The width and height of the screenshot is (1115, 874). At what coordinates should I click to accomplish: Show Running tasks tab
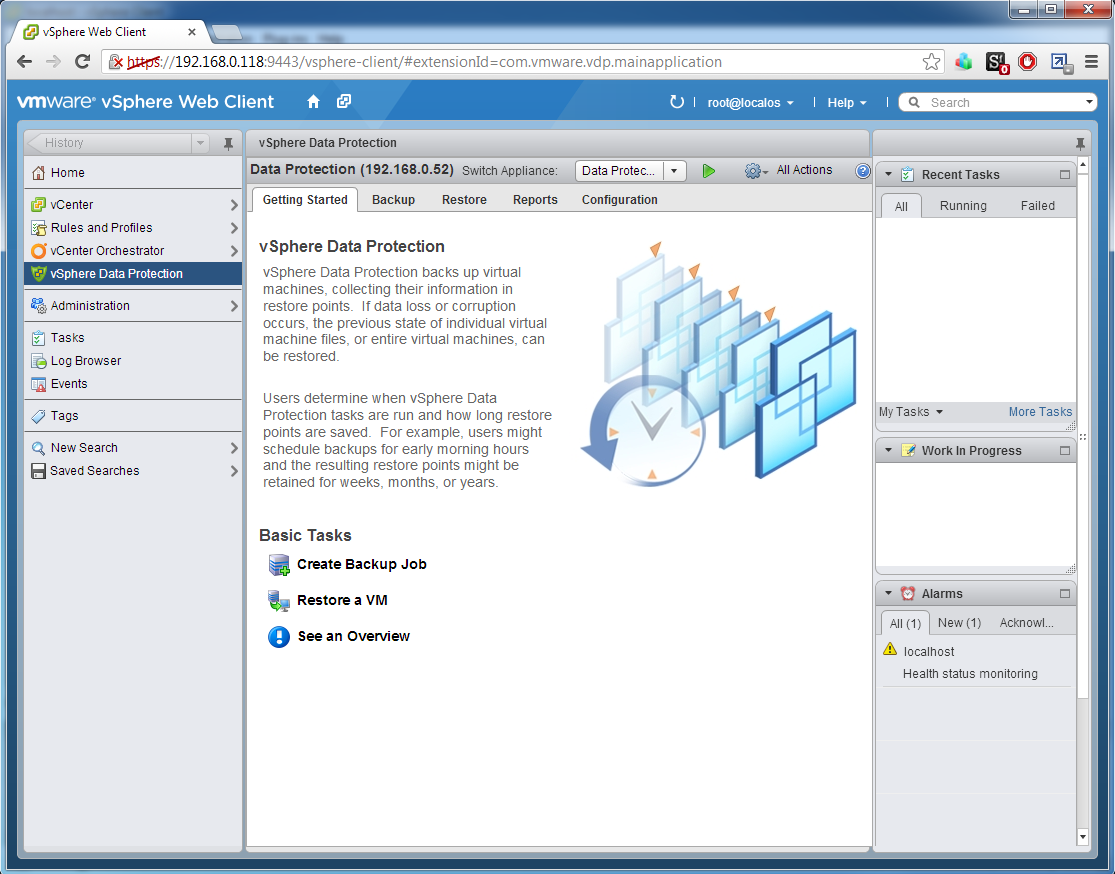pos(963,206)
